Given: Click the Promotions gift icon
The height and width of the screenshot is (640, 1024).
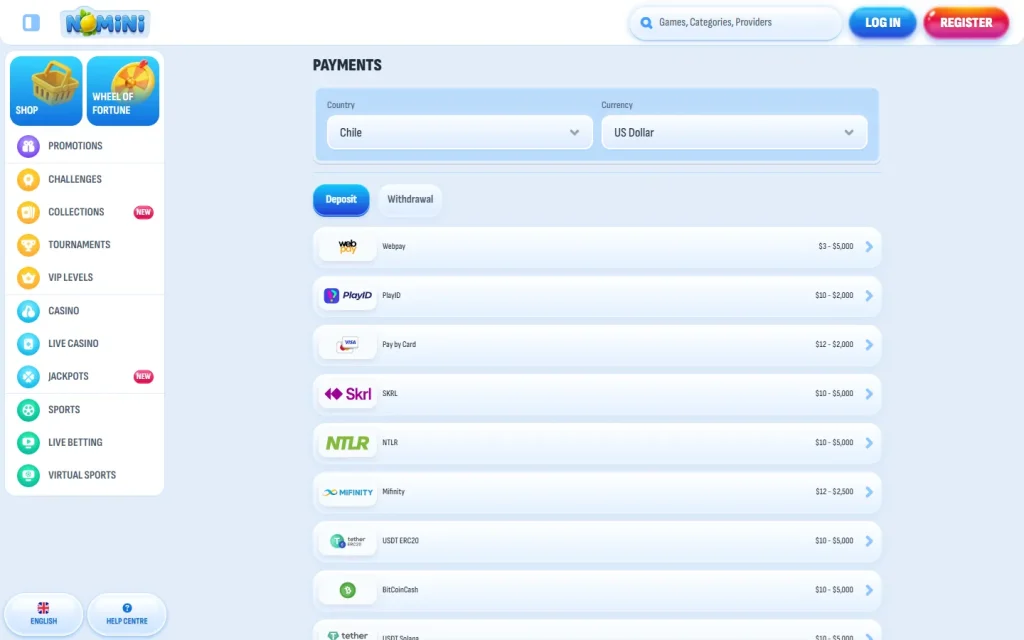Looking at the screenshot, I should pos(28,146).
